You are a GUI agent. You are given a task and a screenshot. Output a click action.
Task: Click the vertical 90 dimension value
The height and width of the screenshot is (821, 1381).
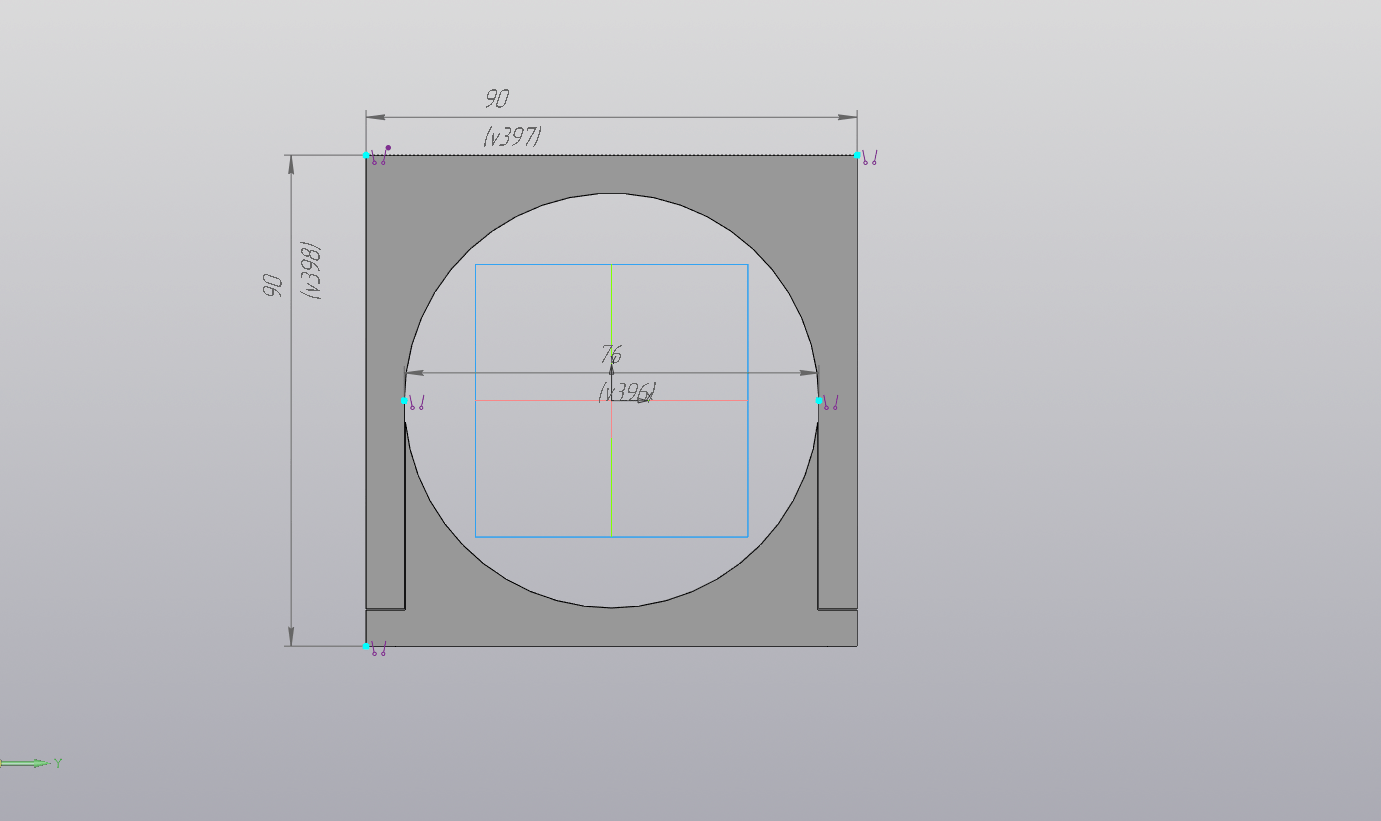click(272, 285)
